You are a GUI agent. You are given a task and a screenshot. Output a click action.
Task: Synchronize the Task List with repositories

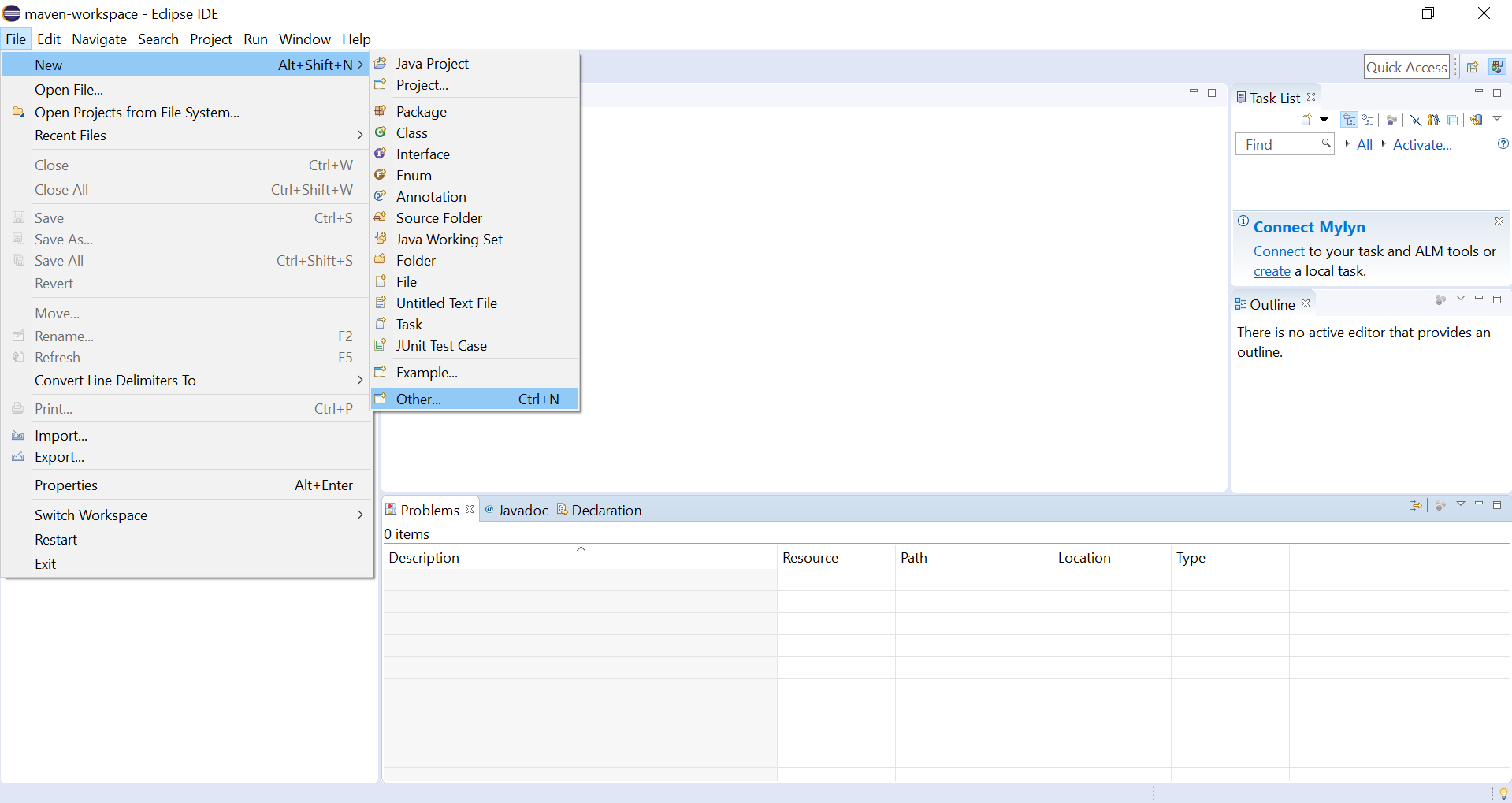pyautogui.click(x=1475, y=120)
